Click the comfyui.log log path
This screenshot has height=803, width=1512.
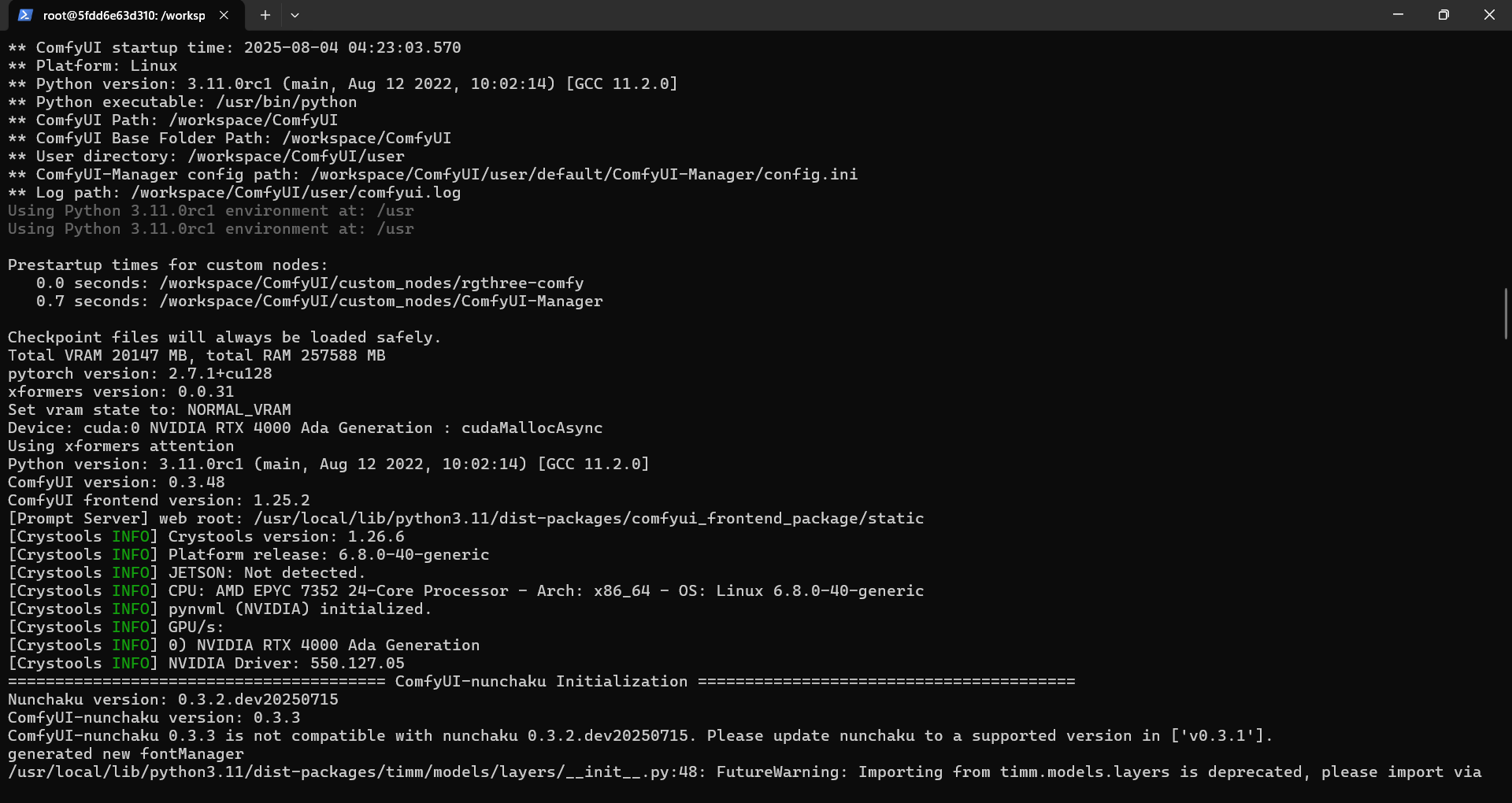pos(295,192)
